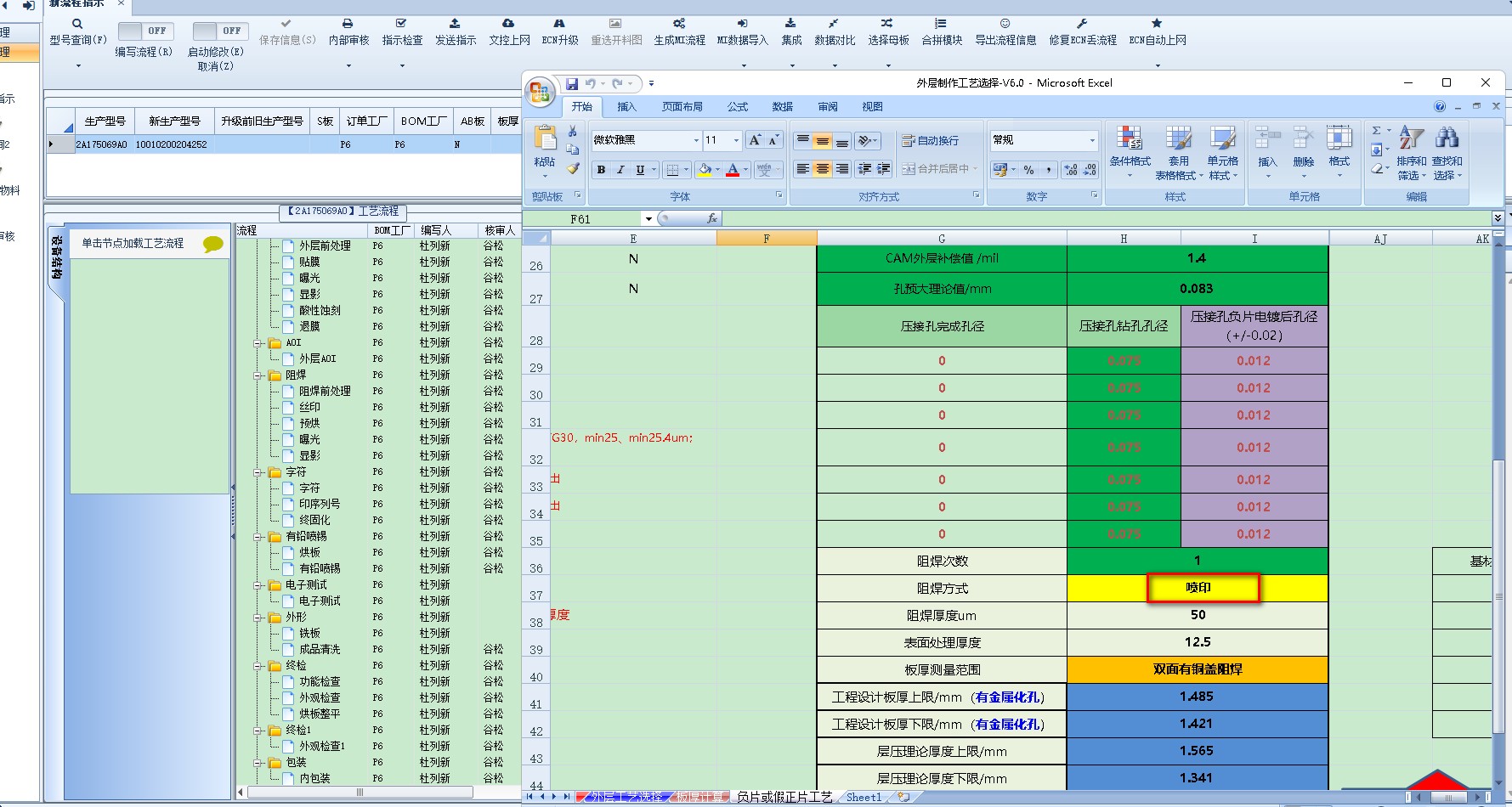Open the font name 微软雅黑 dropdown
This screenshot has height=807, width=1512.
pos(696,140)
